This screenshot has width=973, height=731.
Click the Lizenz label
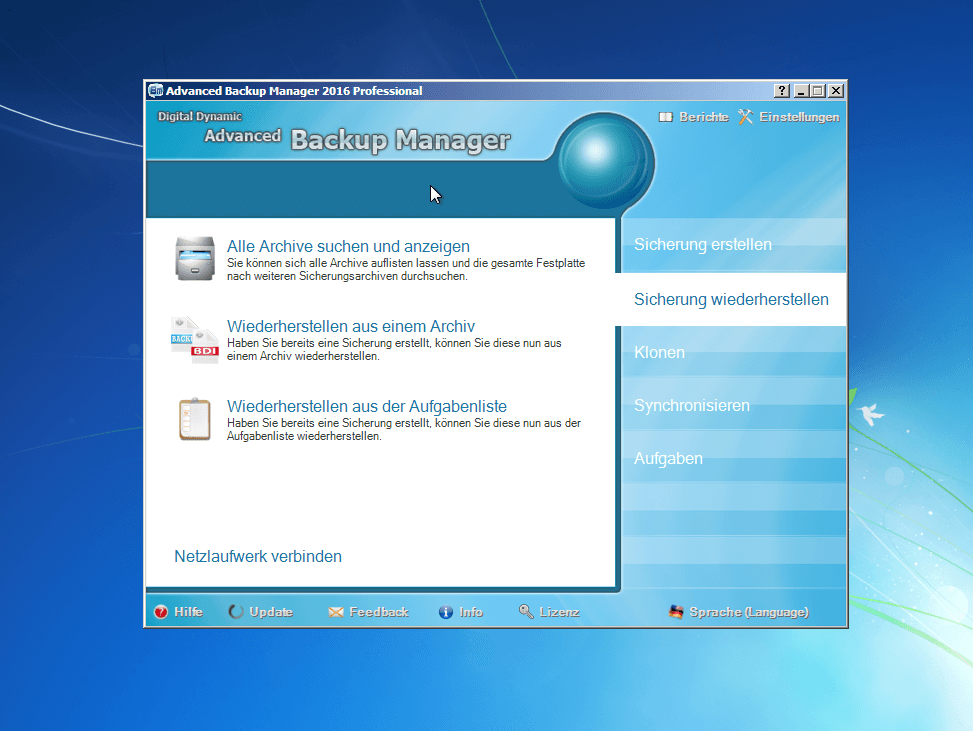(559, 612)
